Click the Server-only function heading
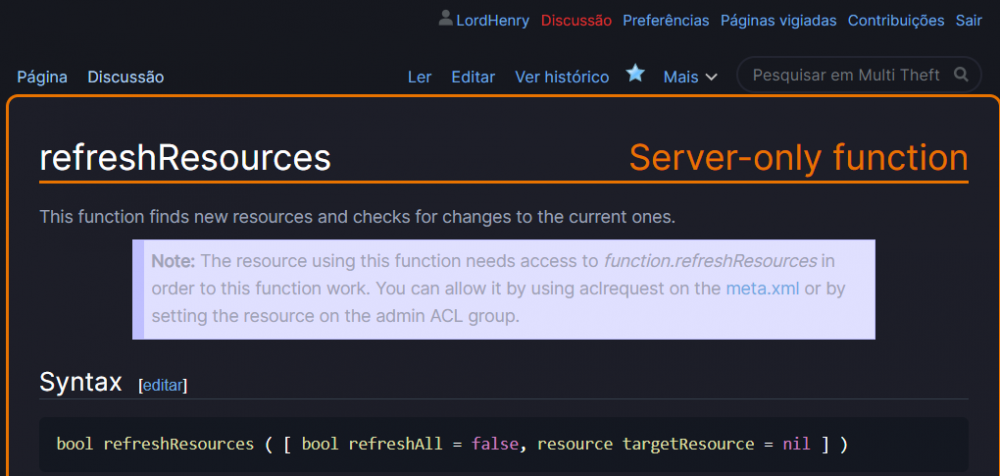The width and height of the screenshot is (1000, 476). tap(798, 158)
